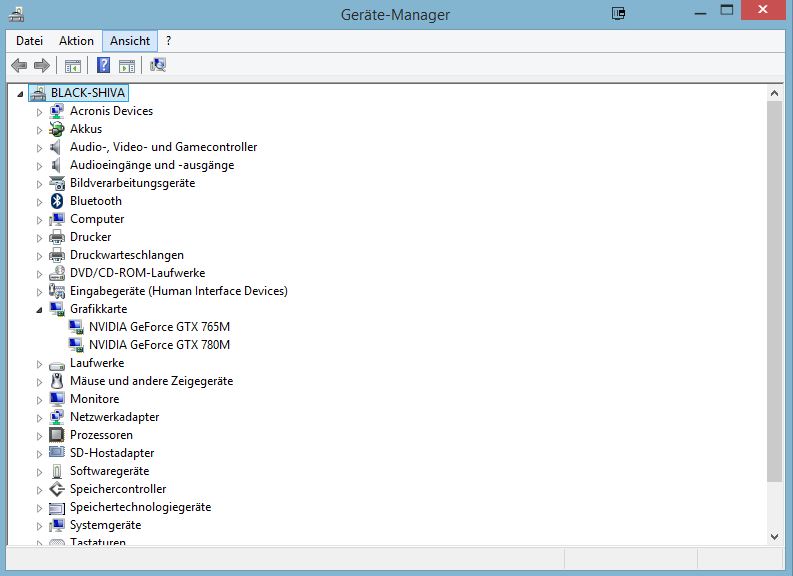Expand the Druckwarteschlangen category
Screen dimensions: 793x576
[x=39, y=256]
